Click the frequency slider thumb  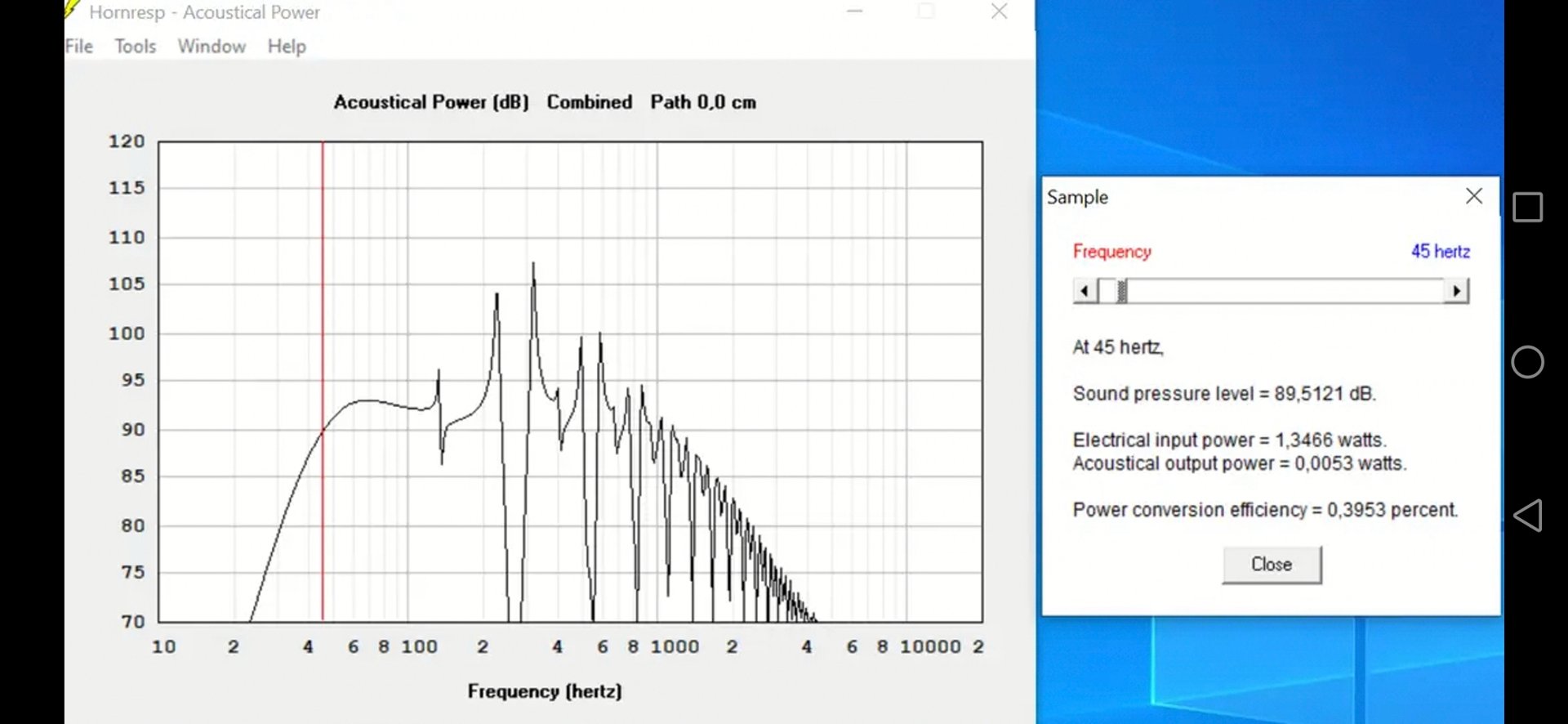click(x=1121, y=291)
